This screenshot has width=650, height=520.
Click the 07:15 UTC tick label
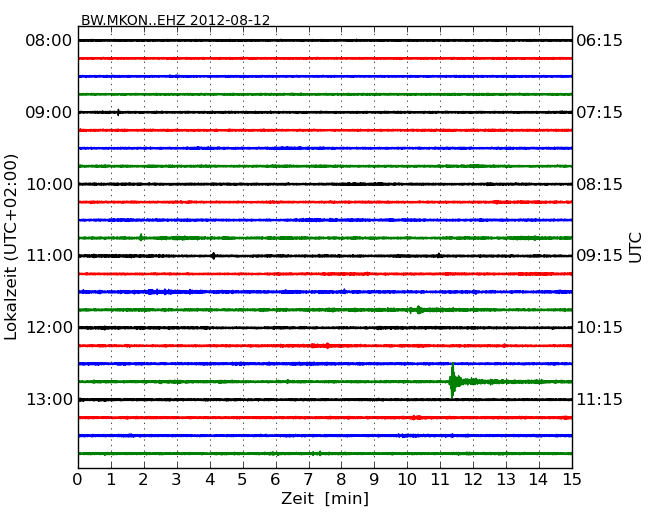click(x=599, y=112)
